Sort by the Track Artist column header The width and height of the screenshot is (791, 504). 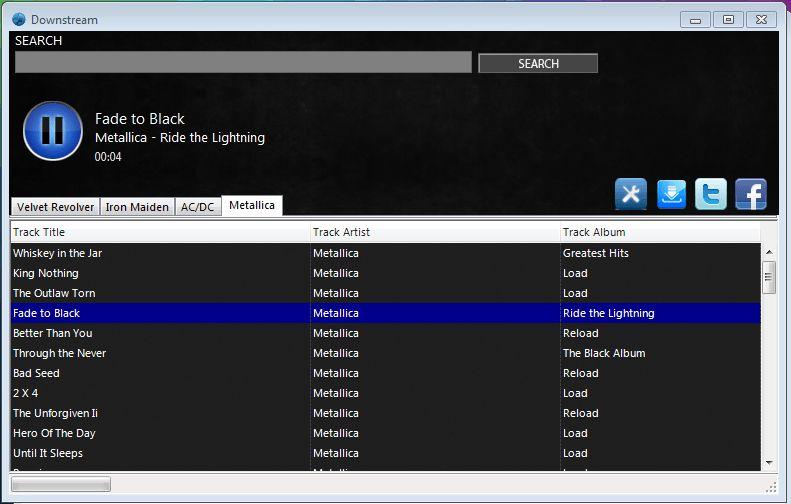coord(435,232)
